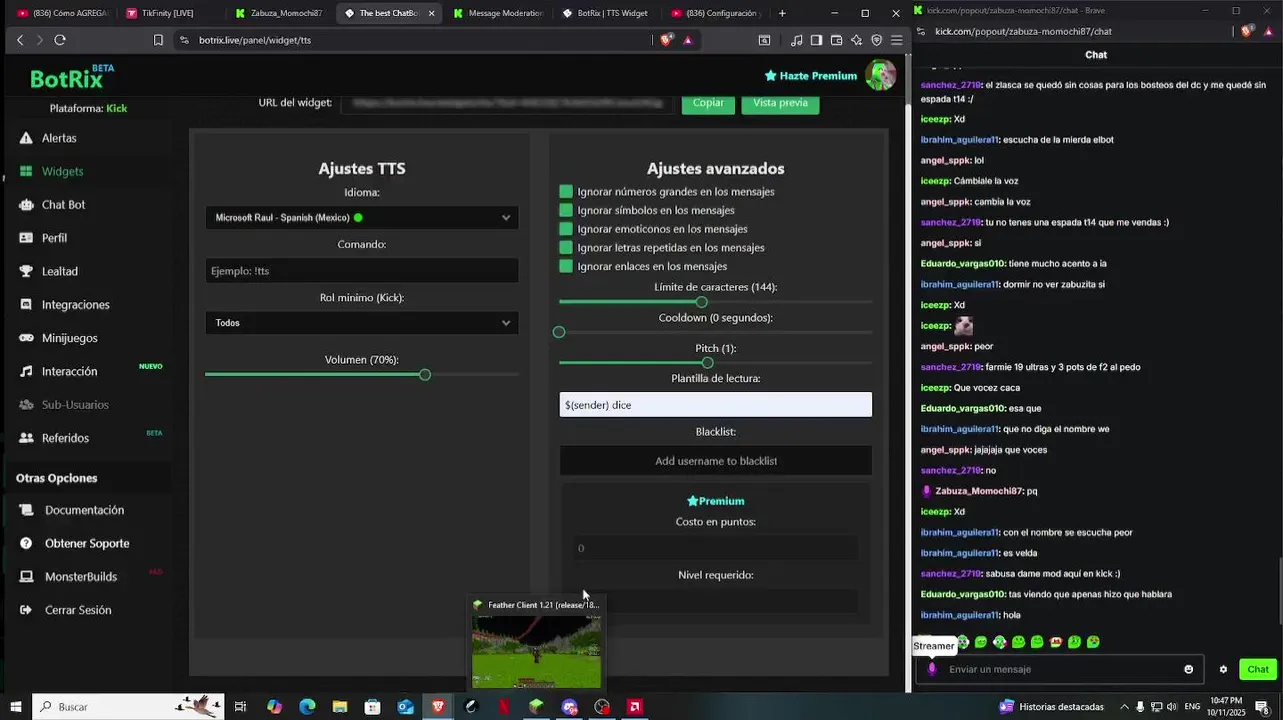Adjust the Pitch slider handle

(707, 363)
